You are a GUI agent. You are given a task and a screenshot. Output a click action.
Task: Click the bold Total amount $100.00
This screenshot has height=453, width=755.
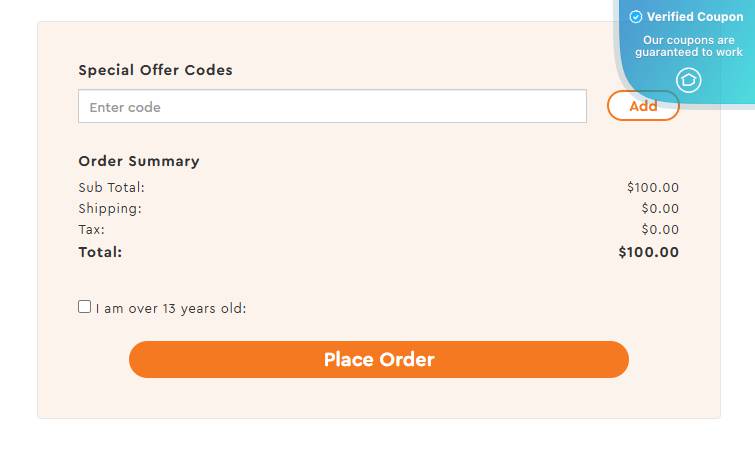coord(649,252)
